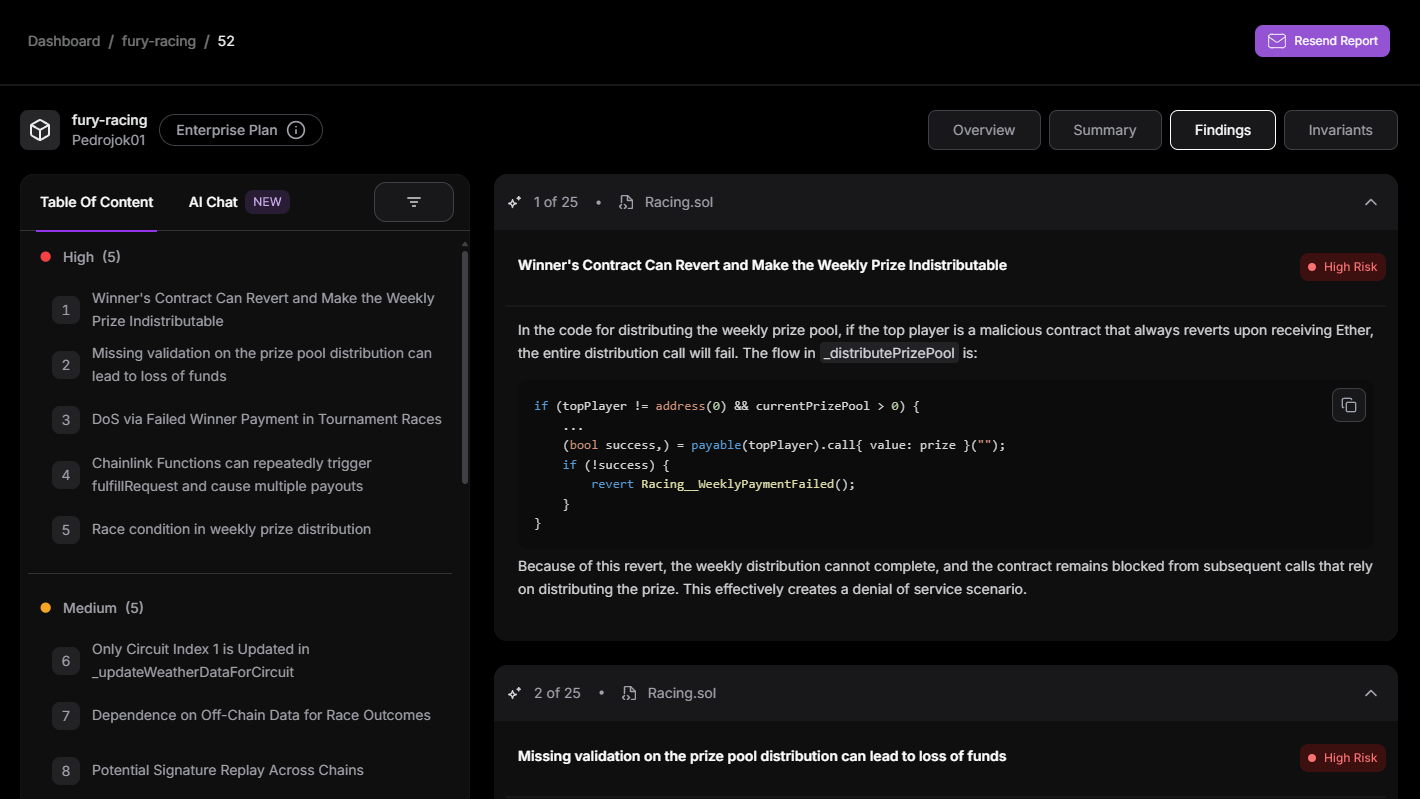This screenshot has height=799, width=1420.
Task: Click the sparkle icon next to 2 of 25
Action: (515, 693)
